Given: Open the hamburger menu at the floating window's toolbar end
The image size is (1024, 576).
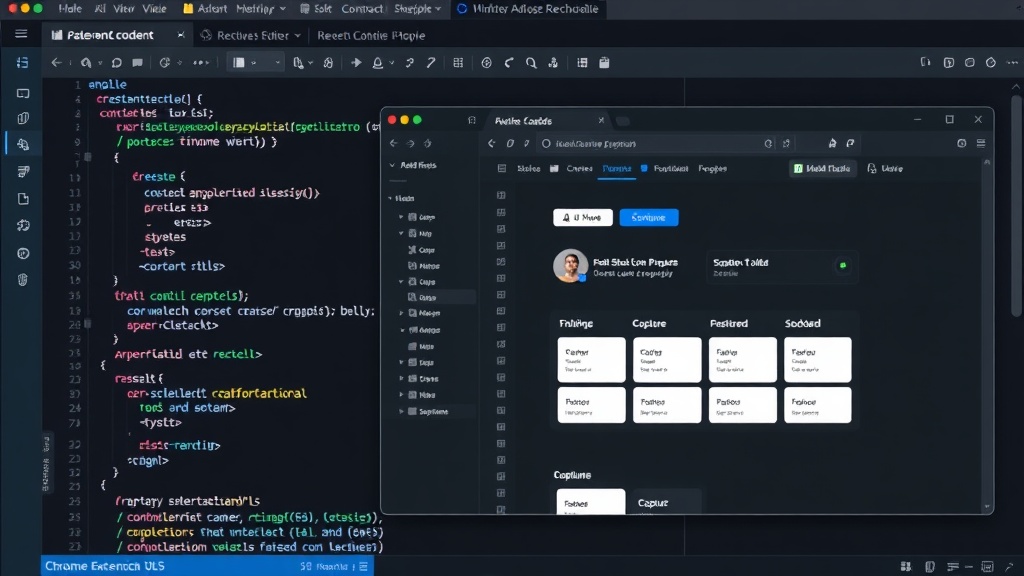Looking at the screenshot, I should 981,143.
